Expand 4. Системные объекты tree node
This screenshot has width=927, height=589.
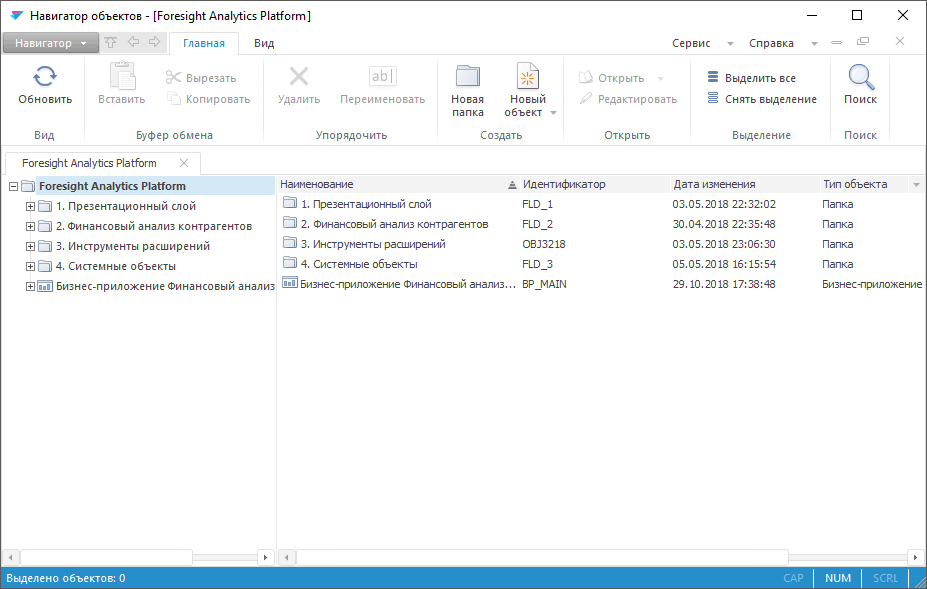point(30,267)
